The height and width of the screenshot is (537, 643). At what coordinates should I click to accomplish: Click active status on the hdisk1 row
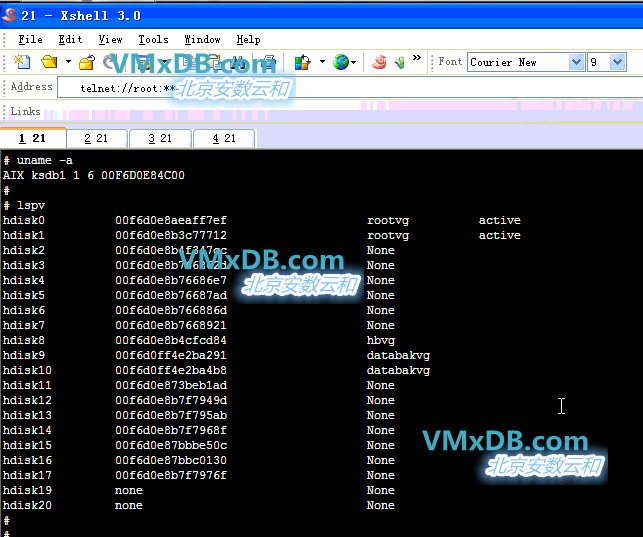point(499,235)
